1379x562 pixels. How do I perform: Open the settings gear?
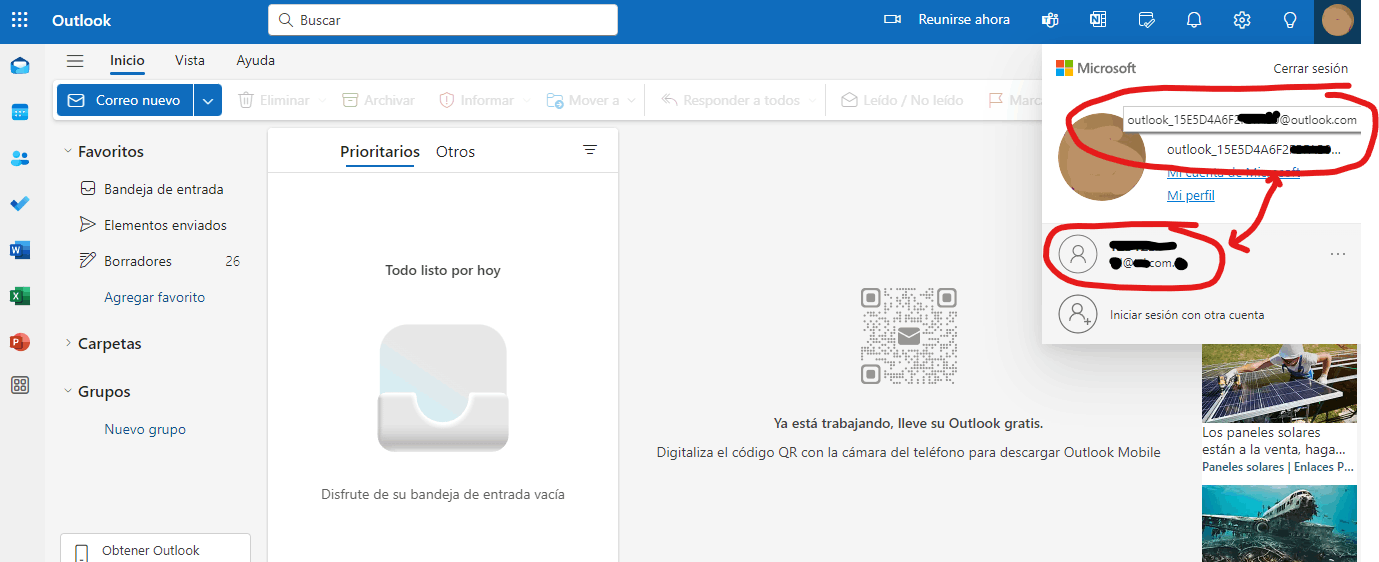click(x=1242, y=20)
